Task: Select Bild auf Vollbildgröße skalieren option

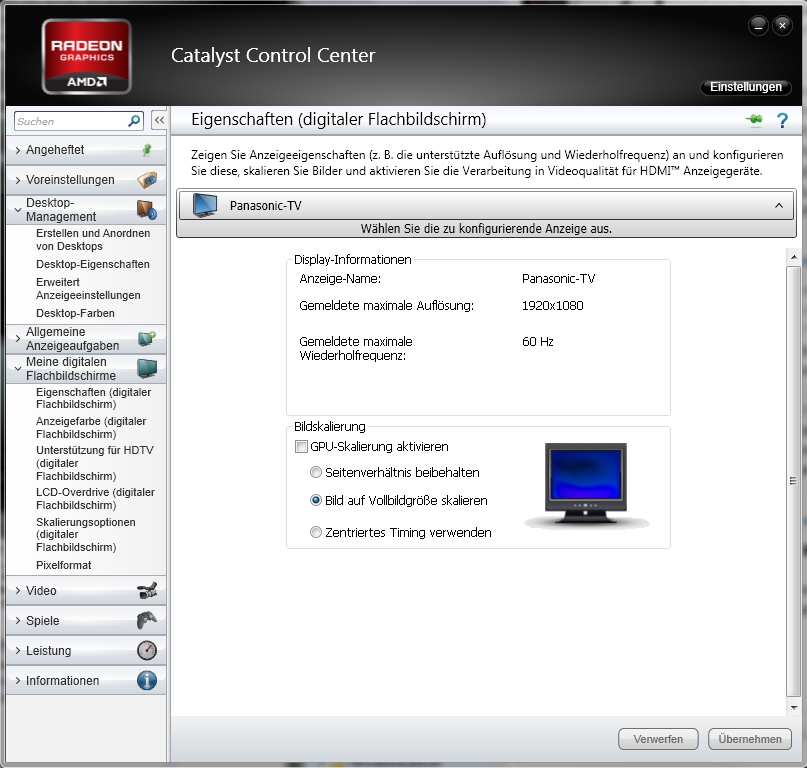Action: 315,500
